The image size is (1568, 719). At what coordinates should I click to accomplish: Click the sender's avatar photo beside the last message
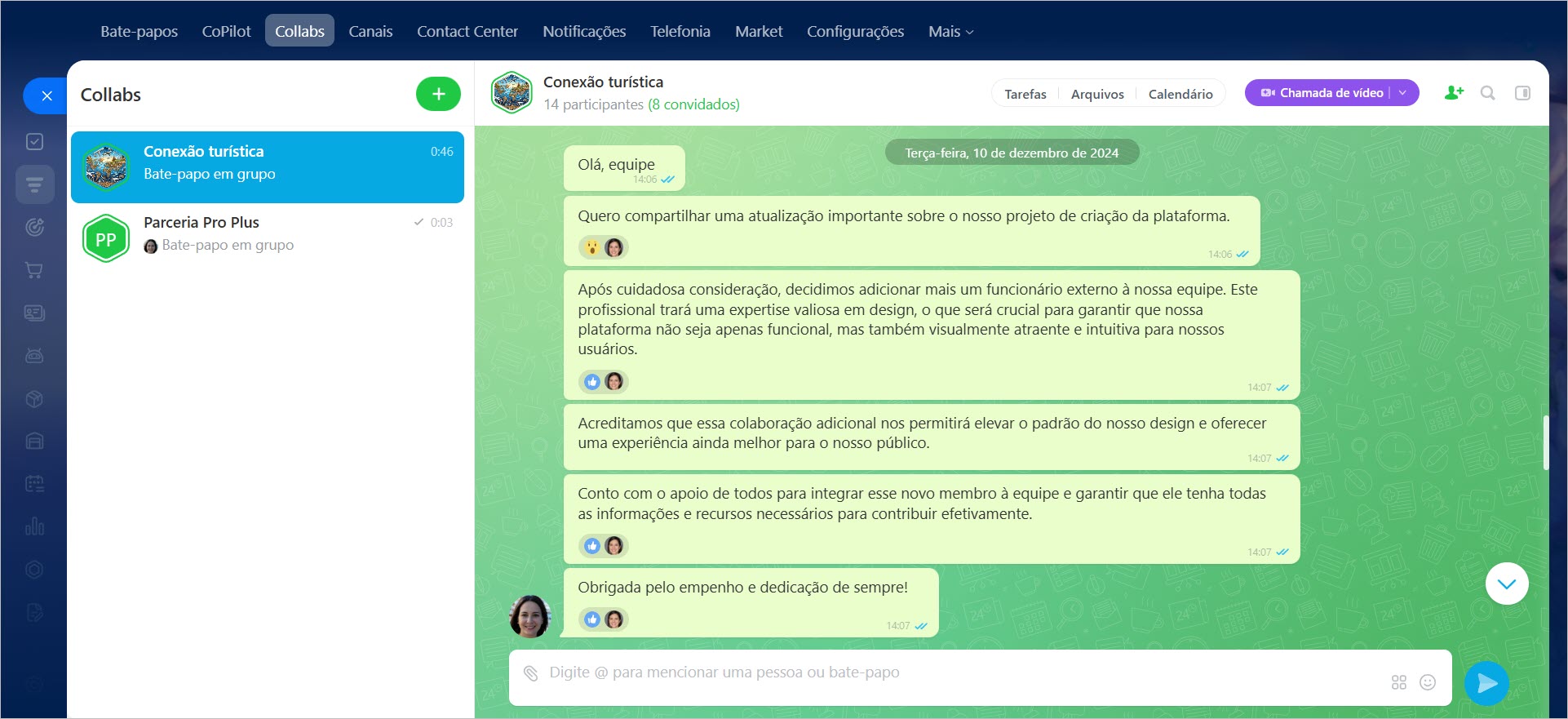point(529,616)
